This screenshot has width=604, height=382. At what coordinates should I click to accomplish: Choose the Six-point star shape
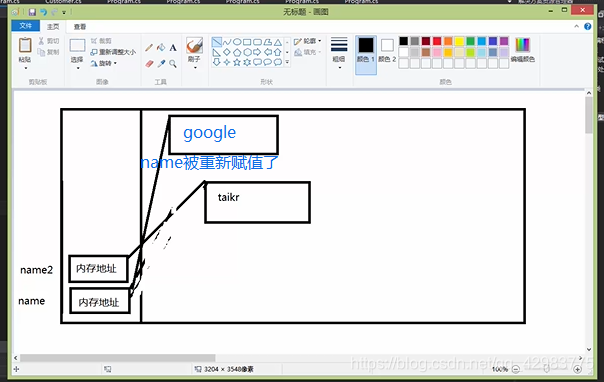coord(247,62)
